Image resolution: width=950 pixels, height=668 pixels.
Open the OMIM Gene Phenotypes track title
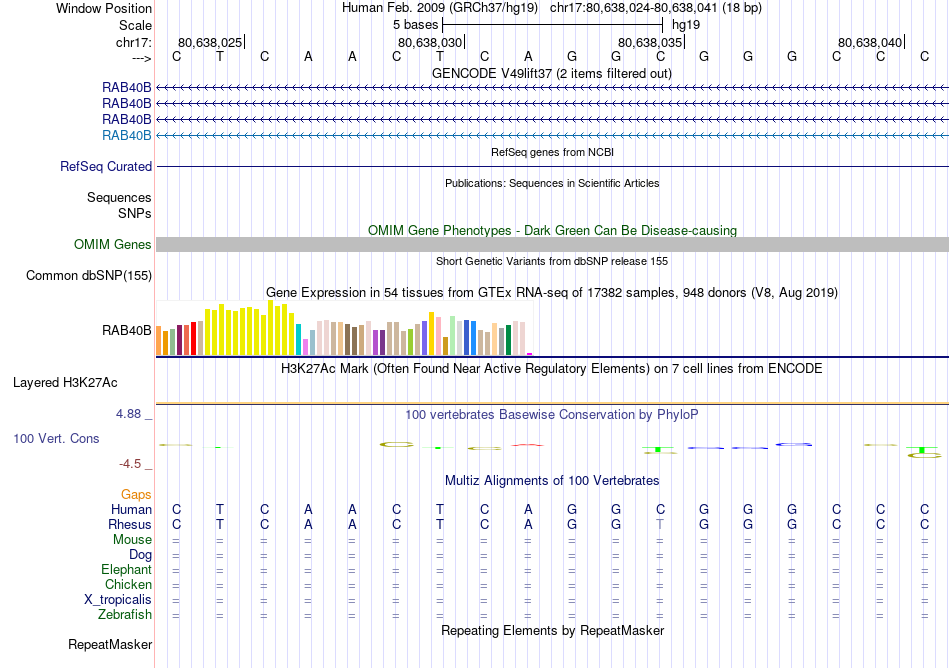coord(552,230)
